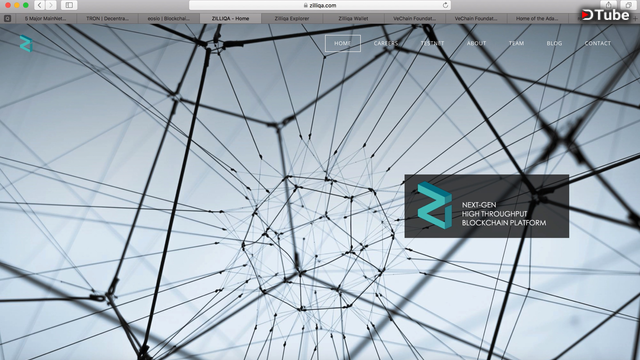Click the yellow minimize window button

[x=17, y=5]
